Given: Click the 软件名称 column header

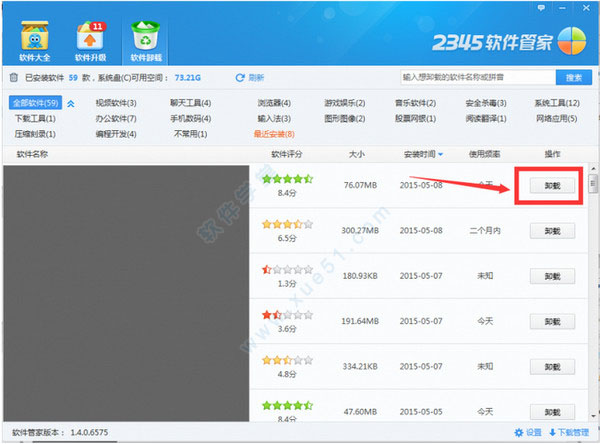Looking at the screenshot, I should click(32, 154).
